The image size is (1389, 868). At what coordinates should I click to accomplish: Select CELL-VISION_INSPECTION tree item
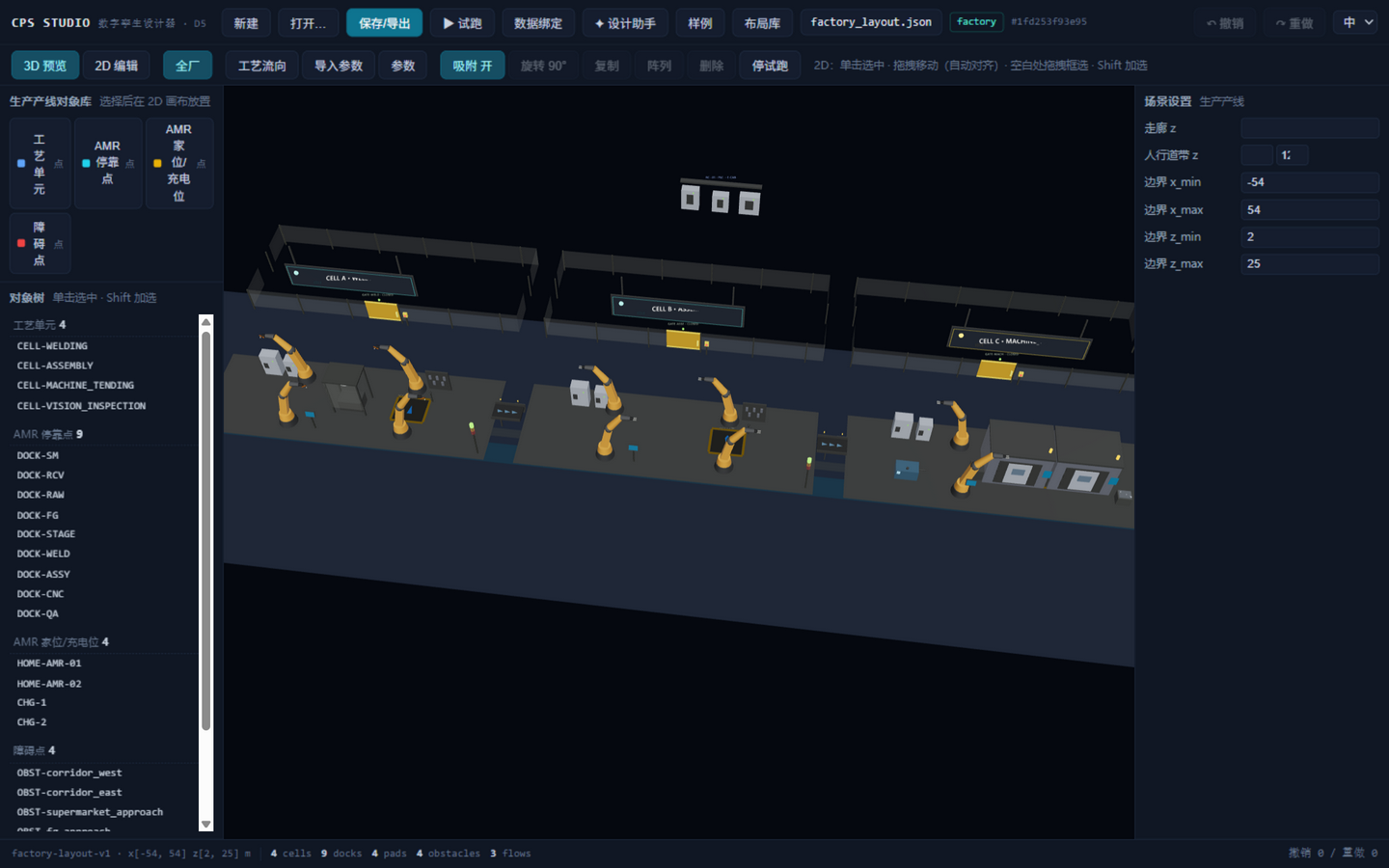pyautogui.click(x=104, y=406)
